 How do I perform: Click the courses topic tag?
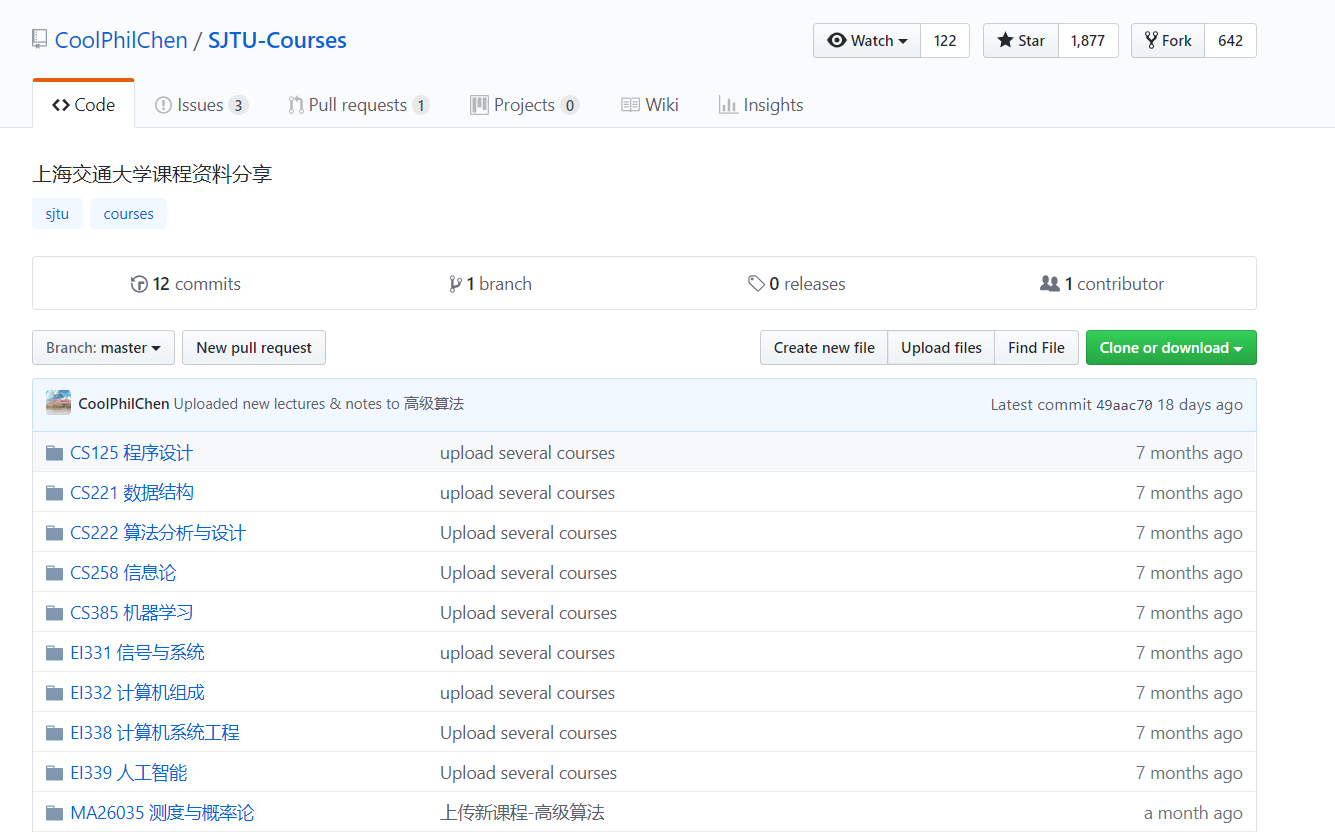[128, 214]
